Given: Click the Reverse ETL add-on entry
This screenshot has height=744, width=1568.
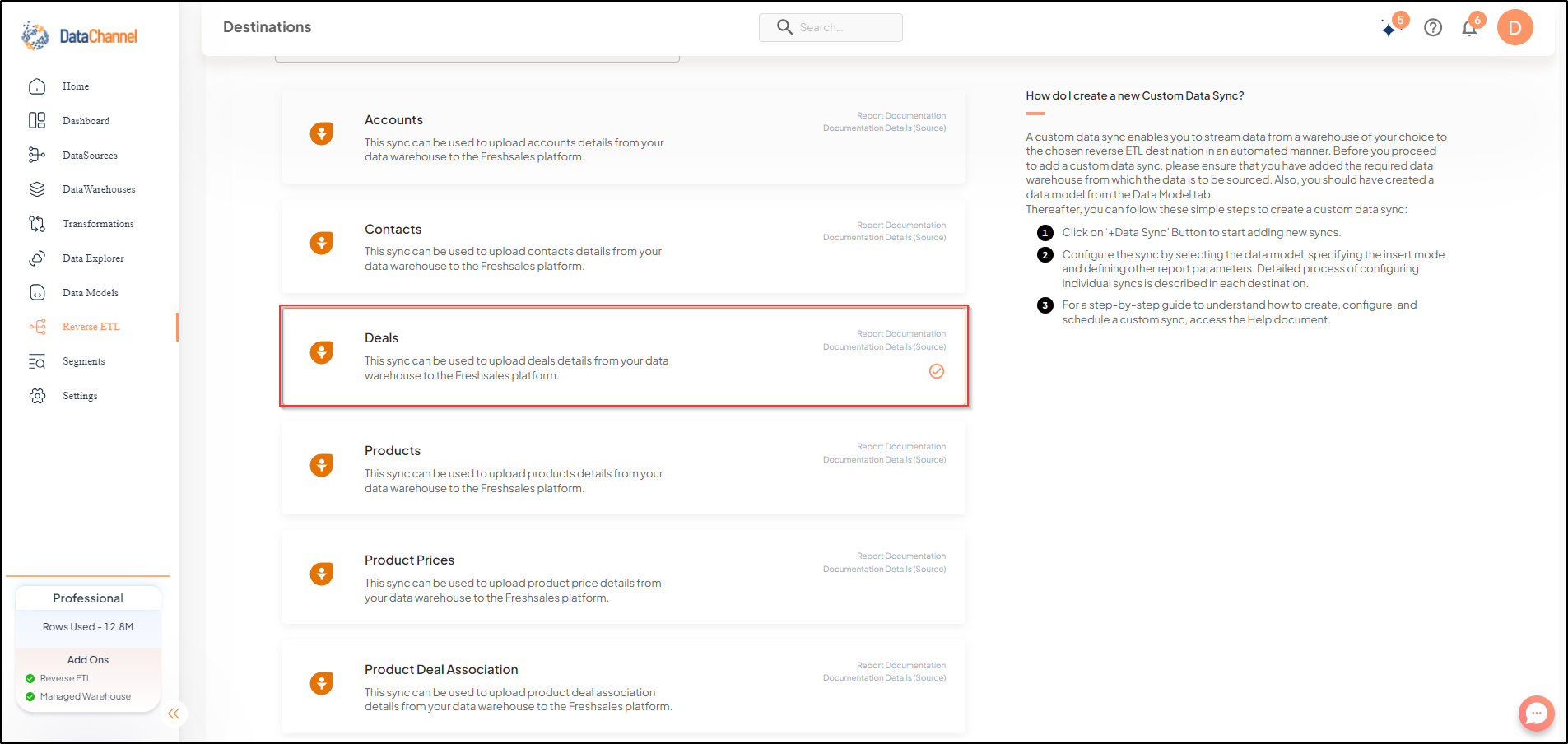Looking at the screenshot, I should 66,679.
